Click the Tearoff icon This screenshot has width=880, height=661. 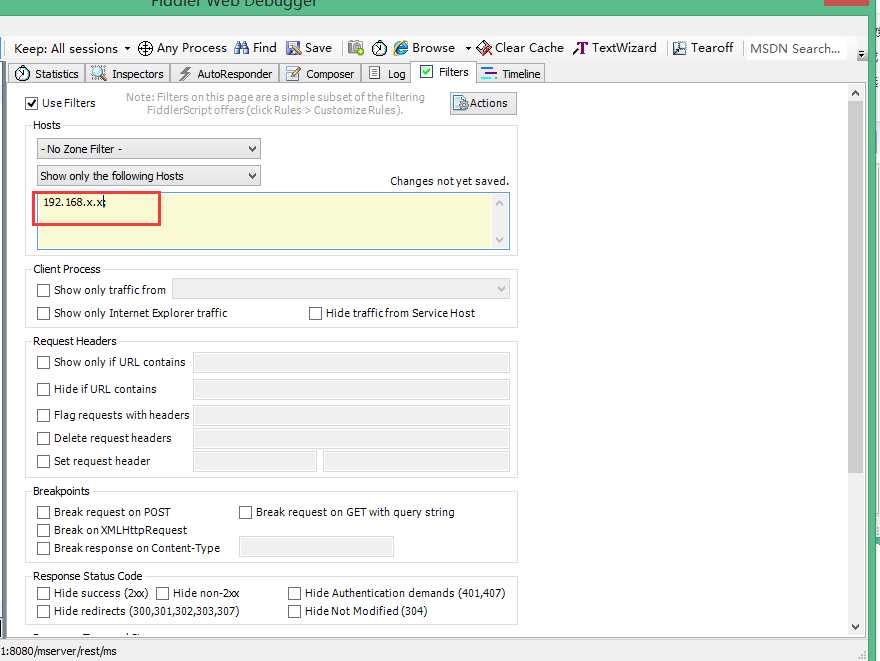pyautogui.click(x=679, y=48)
